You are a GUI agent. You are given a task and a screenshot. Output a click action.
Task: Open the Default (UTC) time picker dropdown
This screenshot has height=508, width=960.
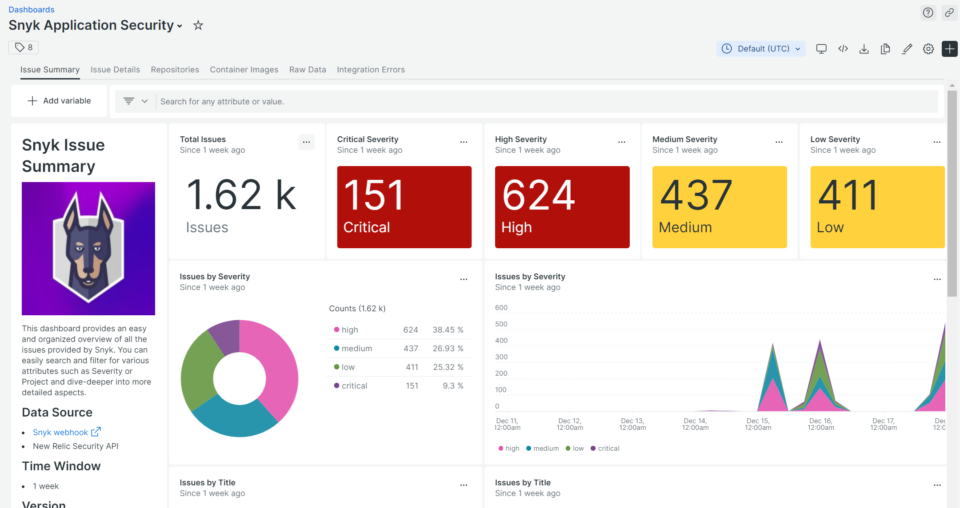(x=761, y=49)
